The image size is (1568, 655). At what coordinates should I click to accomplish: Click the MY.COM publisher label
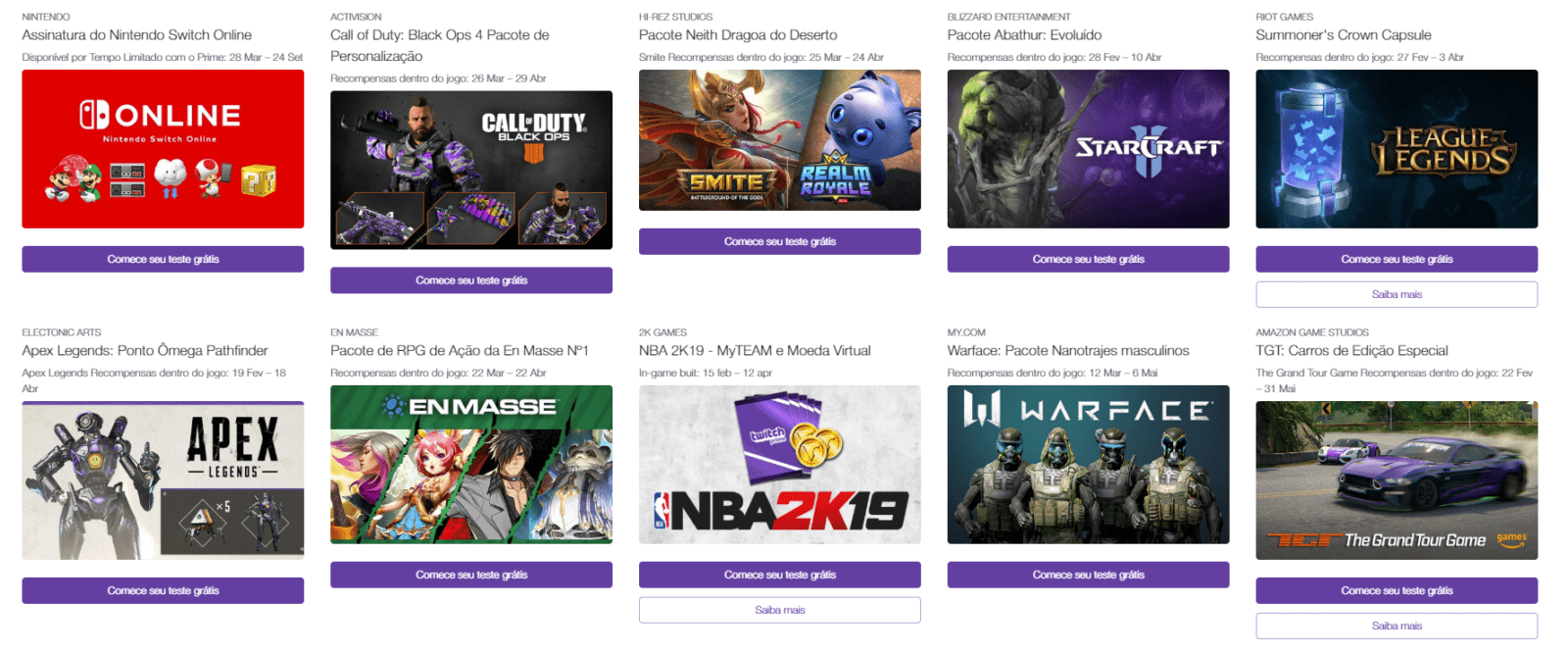click(966, 332)
